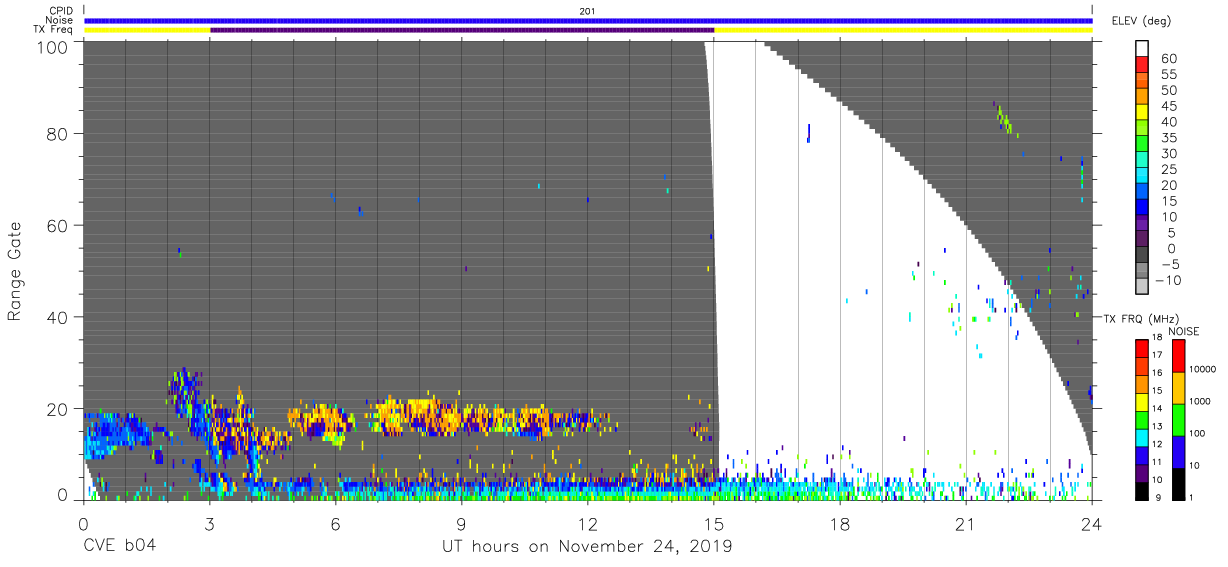Click the yellow TX FRQ segment between 14 and 15

[1142, 402]
